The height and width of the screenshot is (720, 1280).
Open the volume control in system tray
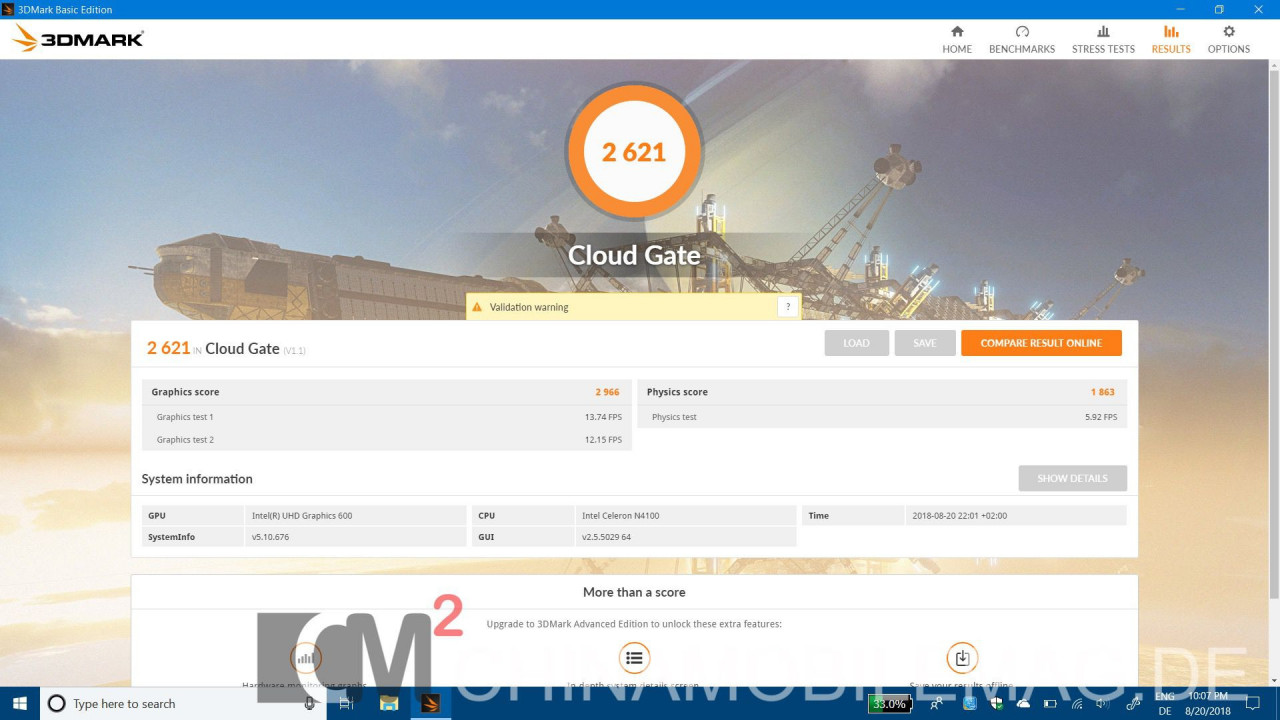[x=1102, y=703]
